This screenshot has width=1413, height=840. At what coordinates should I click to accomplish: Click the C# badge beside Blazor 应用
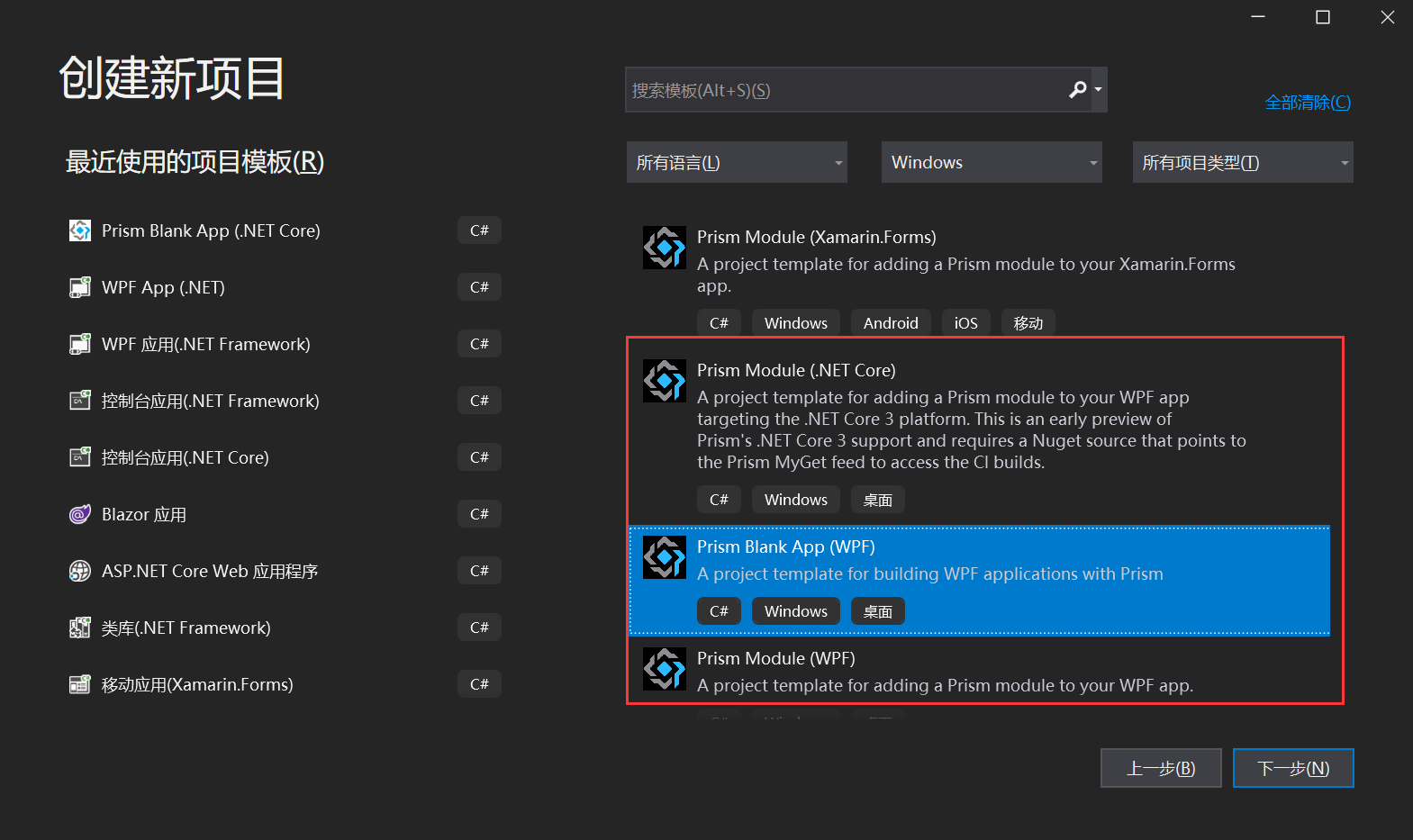(479, 514)
